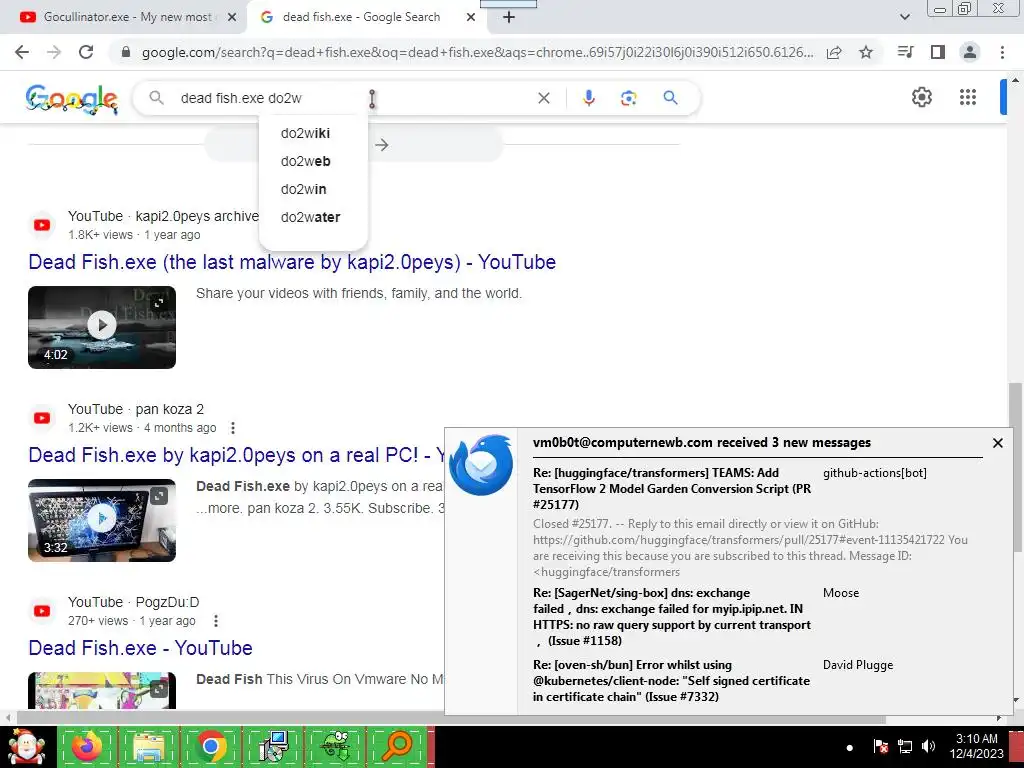Click the address bar URL
The width and height of the screenshot is (1024, 768).
(x=477, y=52)
